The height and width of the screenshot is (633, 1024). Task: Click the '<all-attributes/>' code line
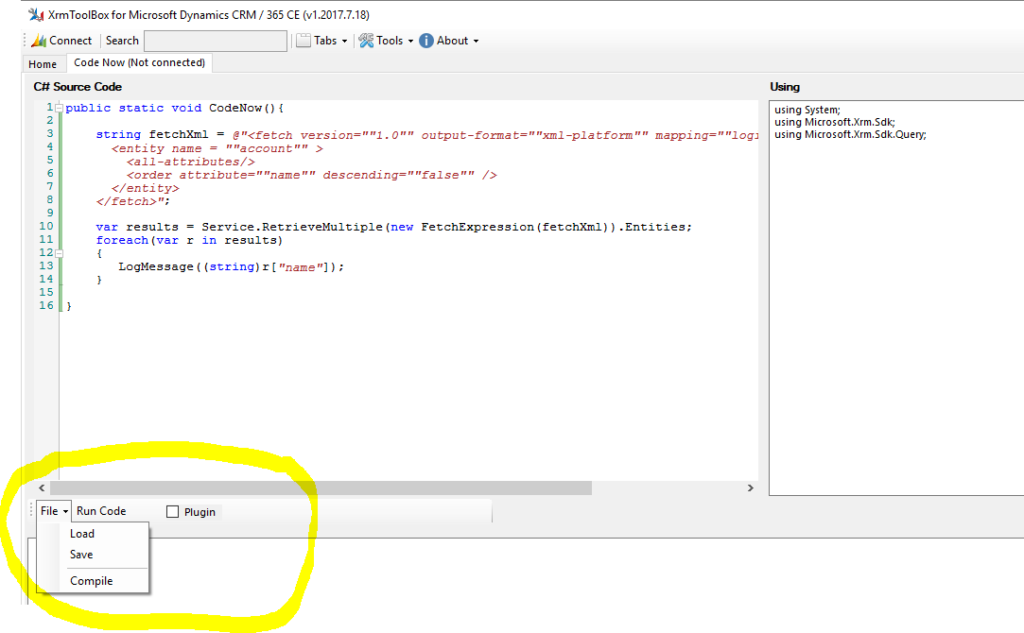pos(191,161)
